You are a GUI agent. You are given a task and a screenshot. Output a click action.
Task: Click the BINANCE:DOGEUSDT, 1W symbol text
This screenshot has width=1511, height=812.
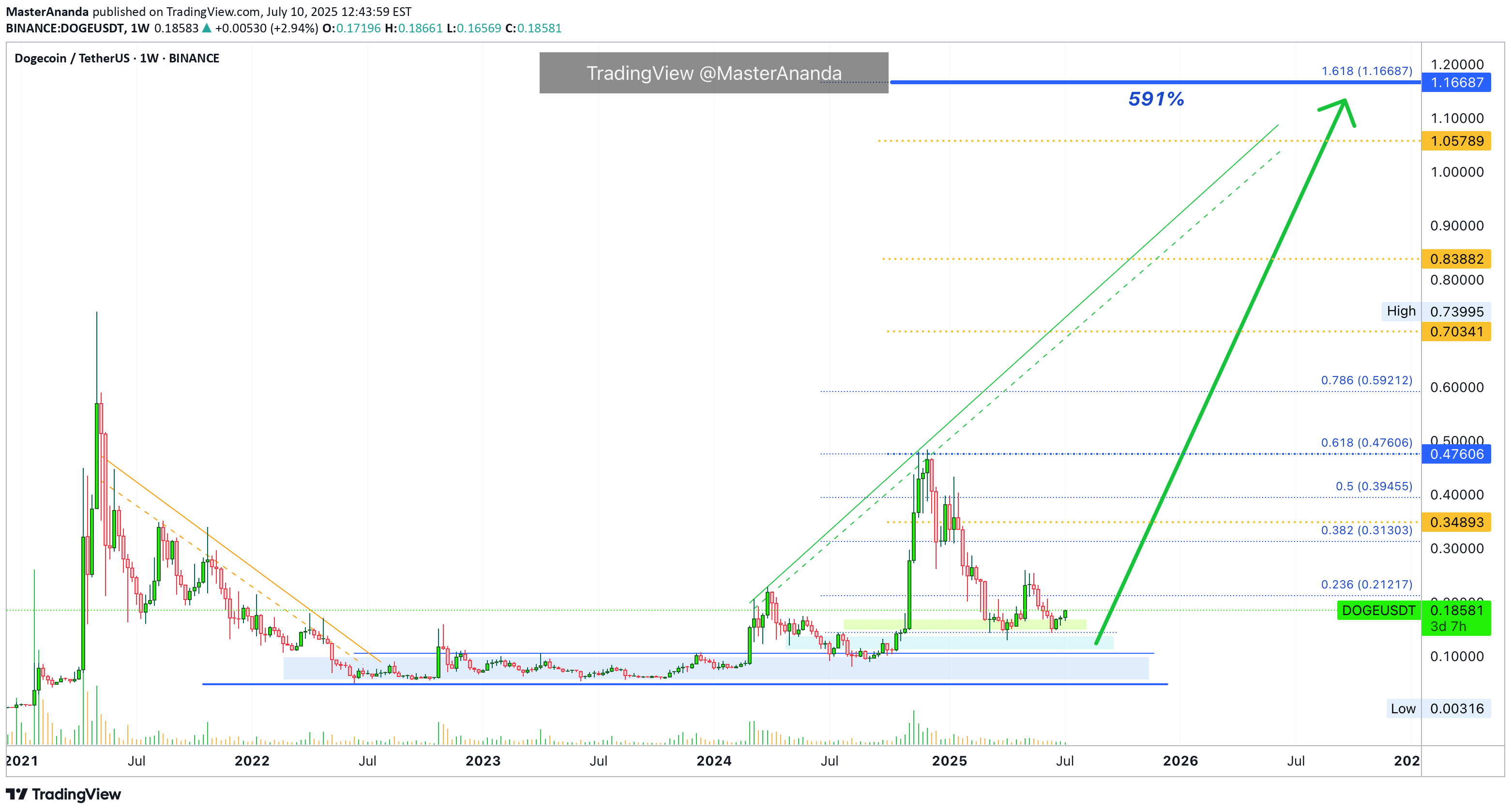(x=77, y=28)
